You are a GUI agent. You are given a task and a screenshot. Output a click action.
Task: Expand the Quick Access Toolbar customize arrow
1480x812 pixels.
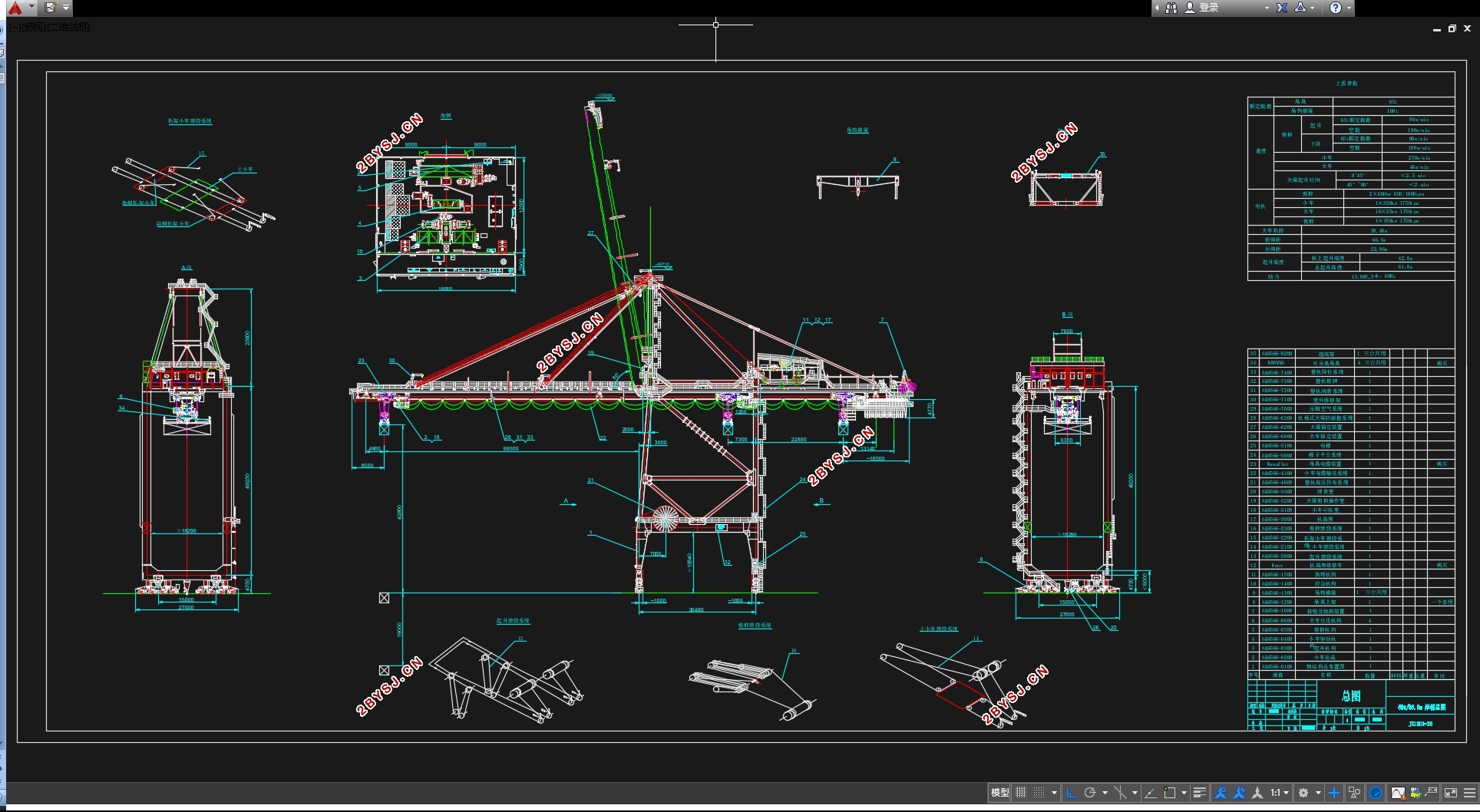tap(66, 8)
